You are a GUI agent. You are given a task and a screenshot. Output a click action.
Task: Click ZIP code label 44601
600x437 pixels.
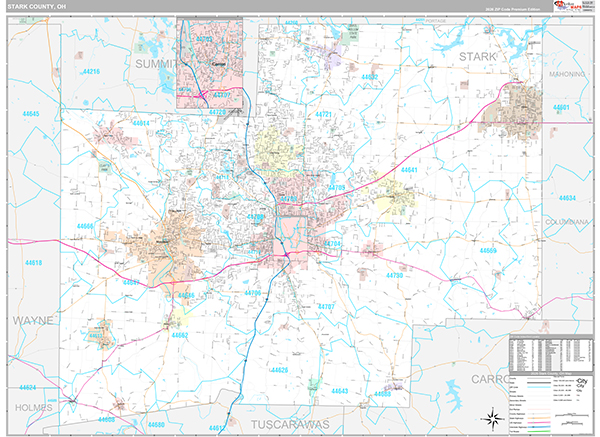click(561, 108)
